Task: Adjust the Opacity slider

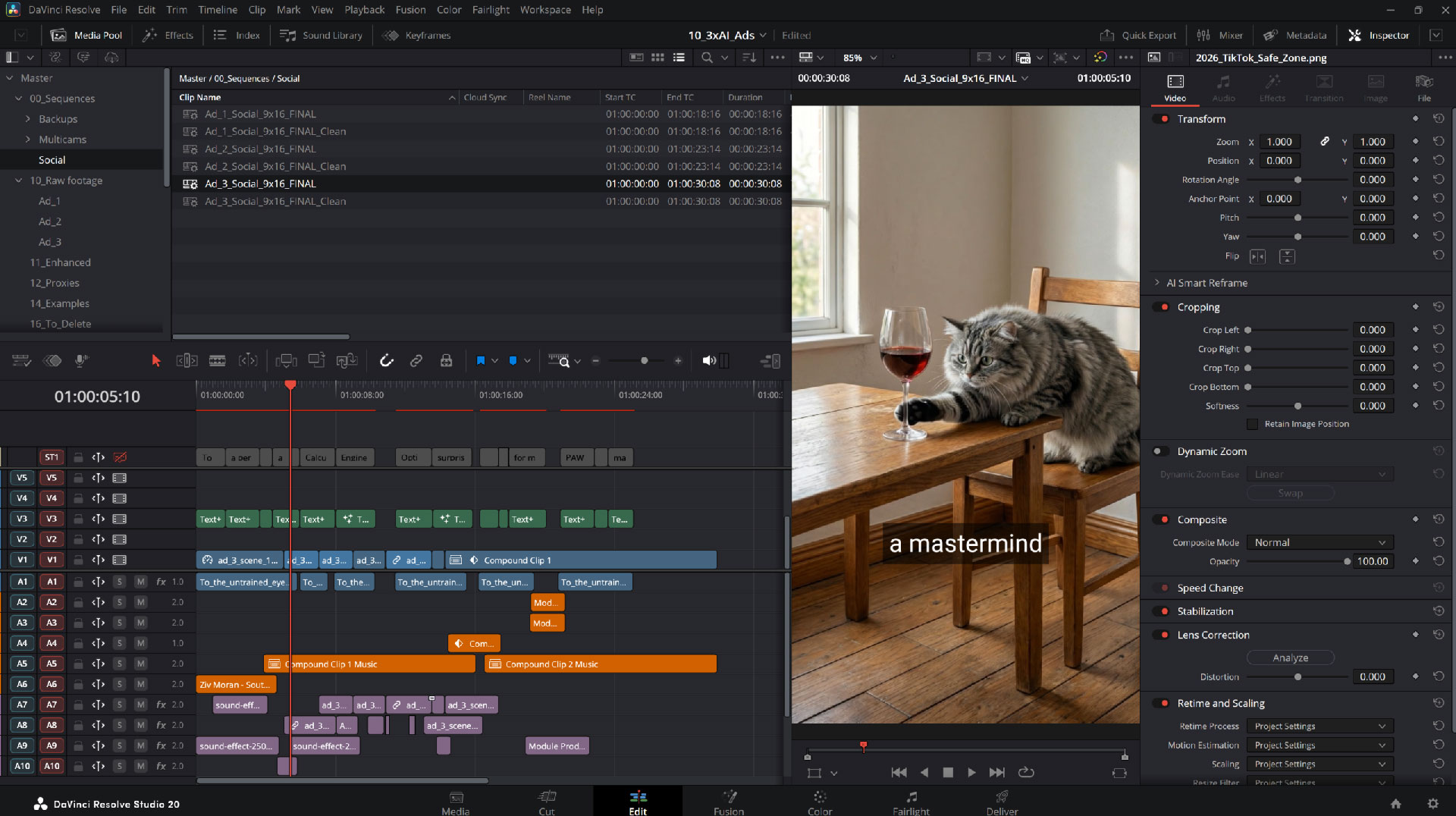Action: pyautogui.click(x=1346, y=561)
